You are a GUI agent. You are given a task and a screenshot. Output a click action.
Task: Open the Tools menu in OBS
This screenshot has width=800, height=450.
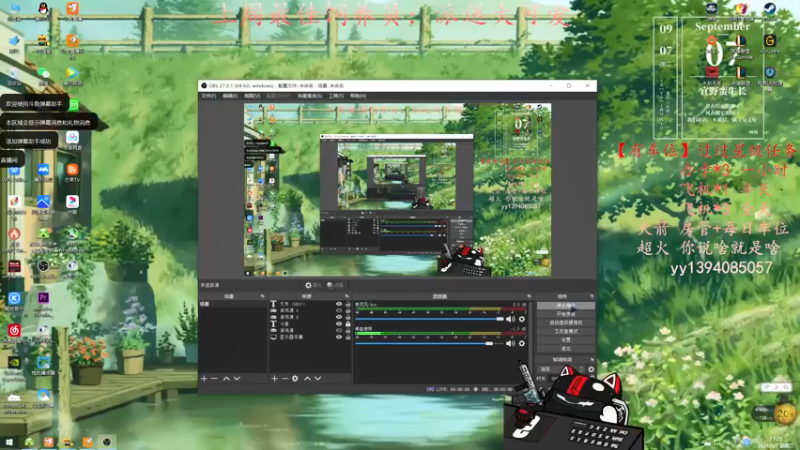pyautogui.click(x=336, y=96)
